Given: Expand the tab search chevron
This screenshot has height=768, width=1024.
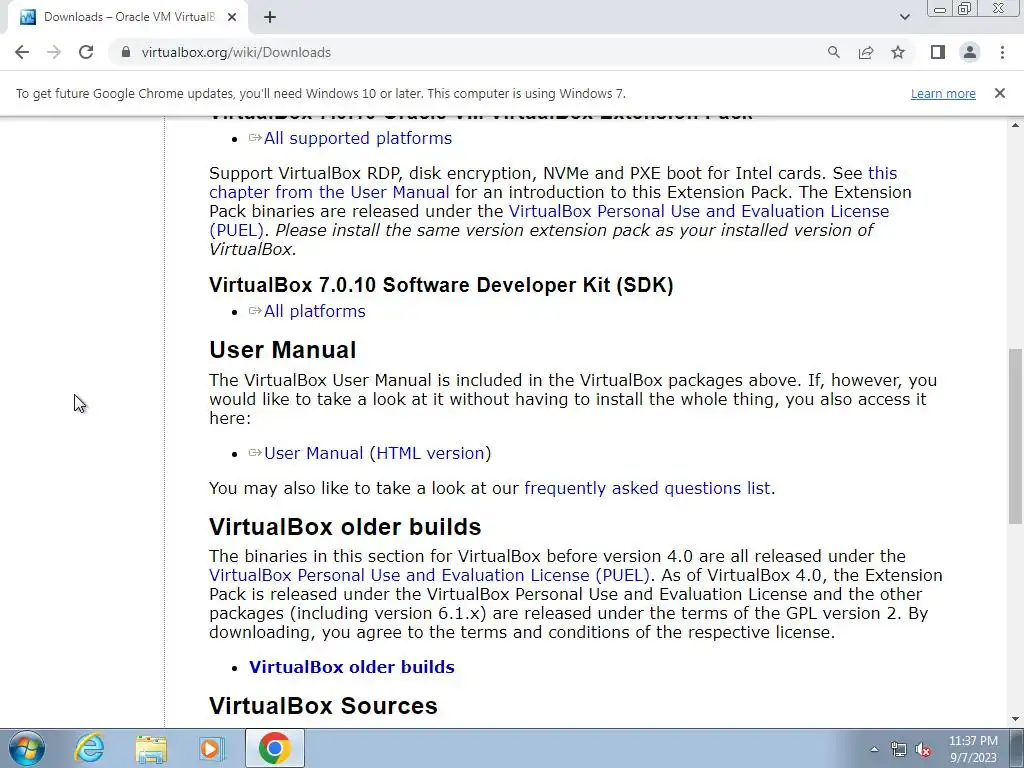Looking at the screenshot, I should (904, 17).
